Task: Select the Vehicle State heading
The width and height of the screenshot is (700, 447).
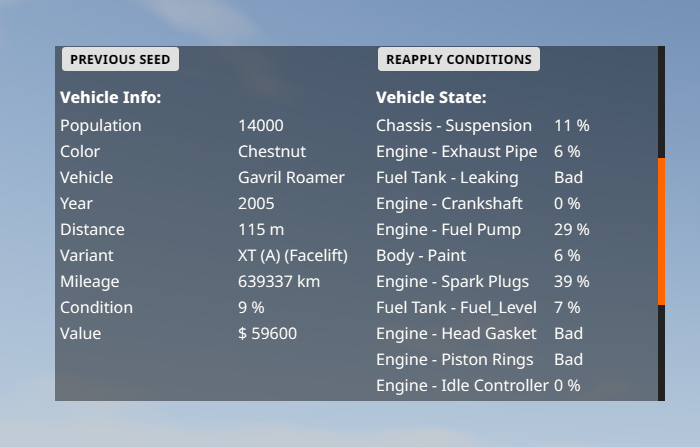Action: pos(431,98)
